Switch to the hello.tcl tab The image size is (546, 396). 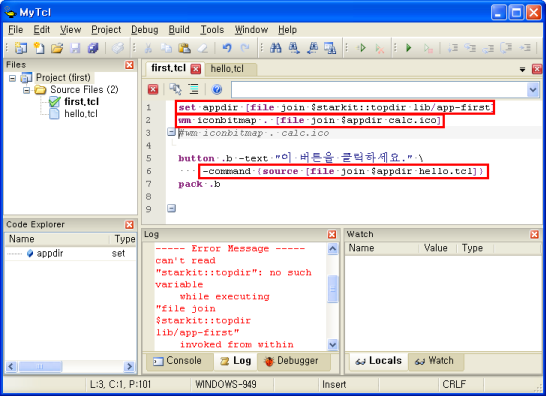(227, 69)
